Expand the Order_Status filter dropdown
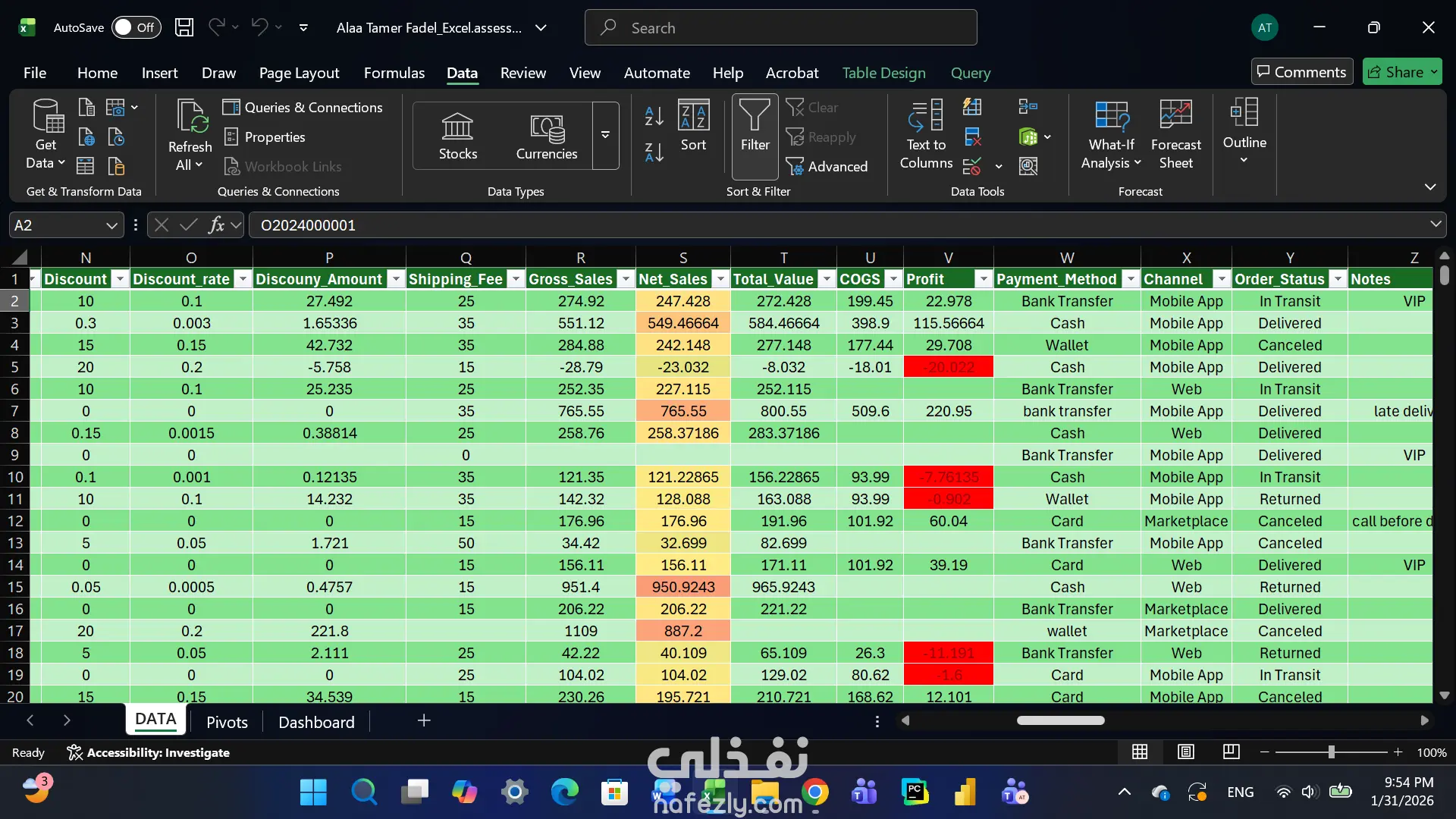1456x819 pixels. coord(1338,279)
